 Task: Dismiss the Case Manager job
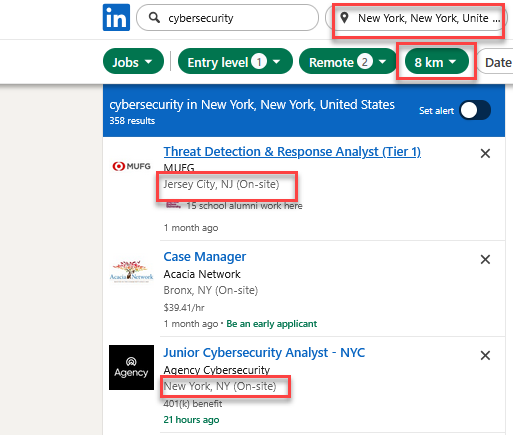pyautogui.click(x=485, y=259)
